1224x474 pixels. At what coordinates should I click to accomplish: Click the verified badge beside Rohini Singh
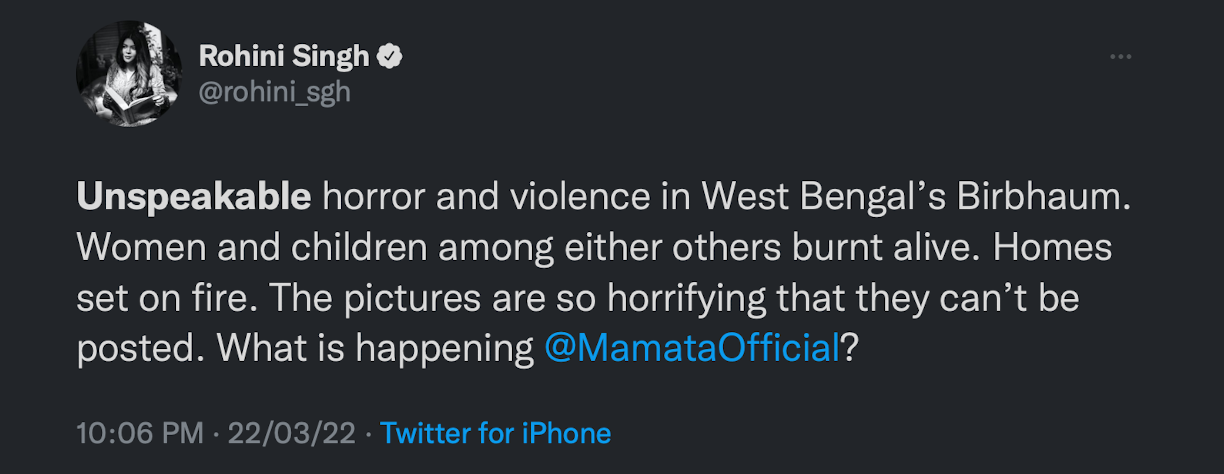click(x=390, y=57)
